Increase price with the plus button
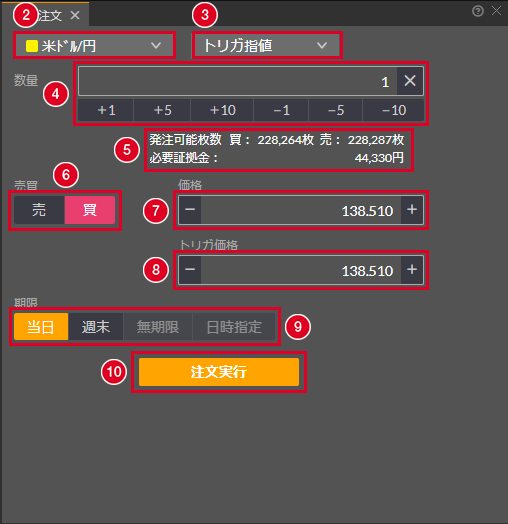This screenshot has height=524, width=508. click(x=412, y=210)
